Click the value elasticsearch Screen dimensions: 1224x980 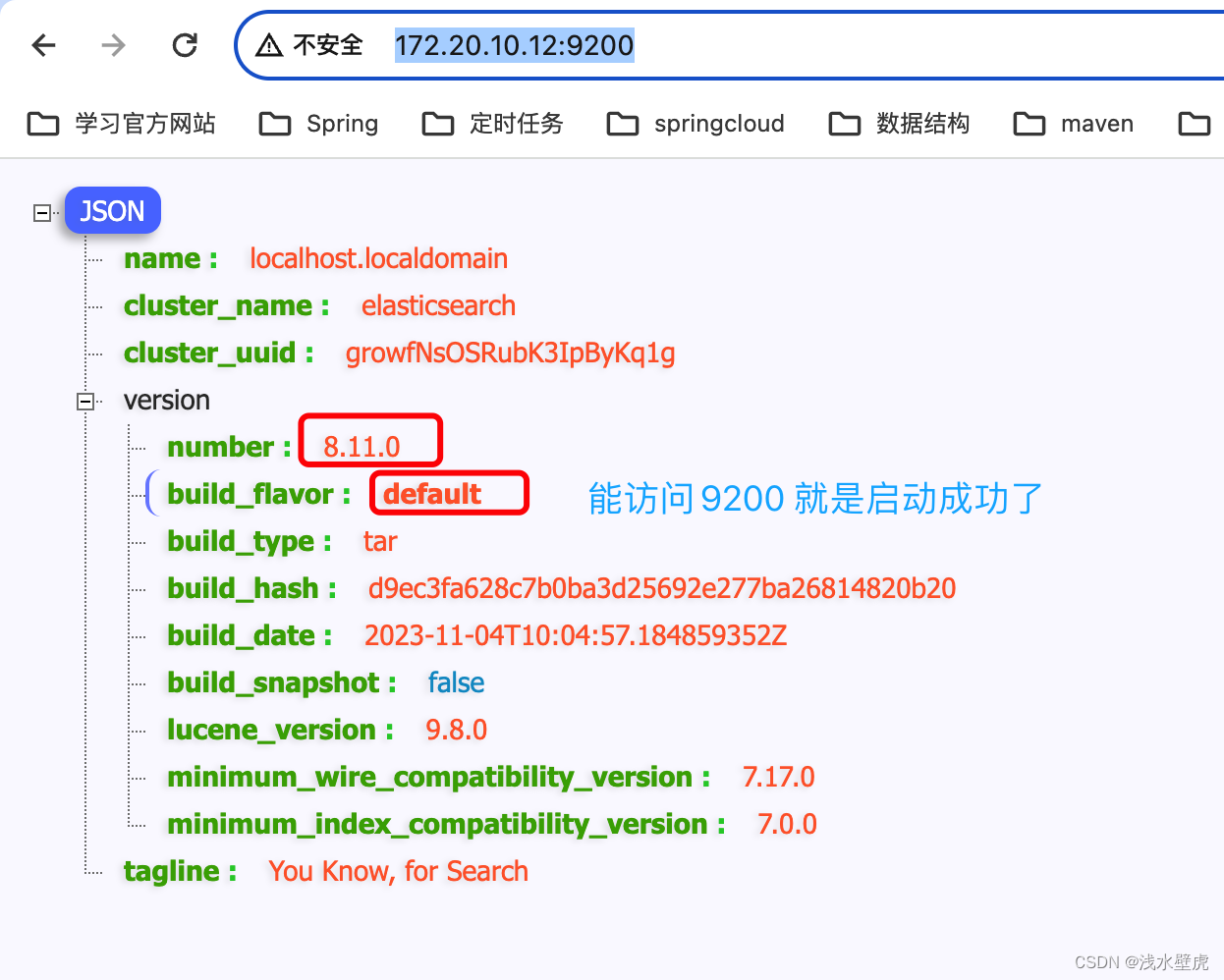tap(438, 306)
